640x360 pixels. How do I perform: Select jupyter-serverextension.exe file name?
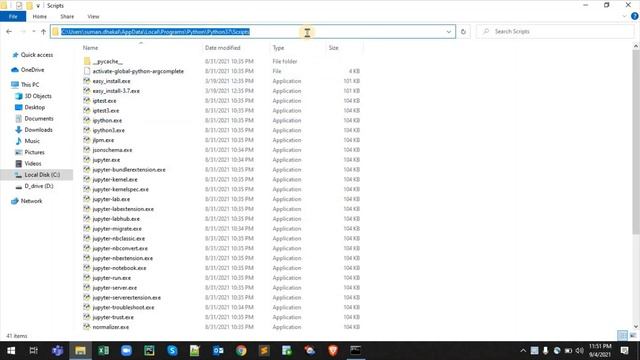tap(127, 298)
